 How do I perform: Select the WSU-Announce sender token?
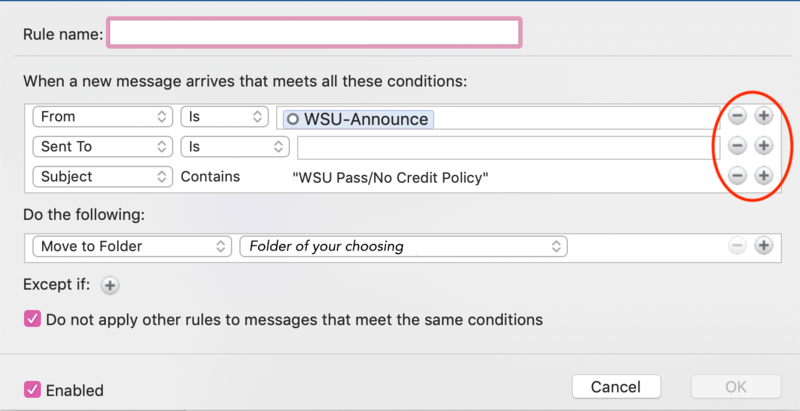click(358, 119)
